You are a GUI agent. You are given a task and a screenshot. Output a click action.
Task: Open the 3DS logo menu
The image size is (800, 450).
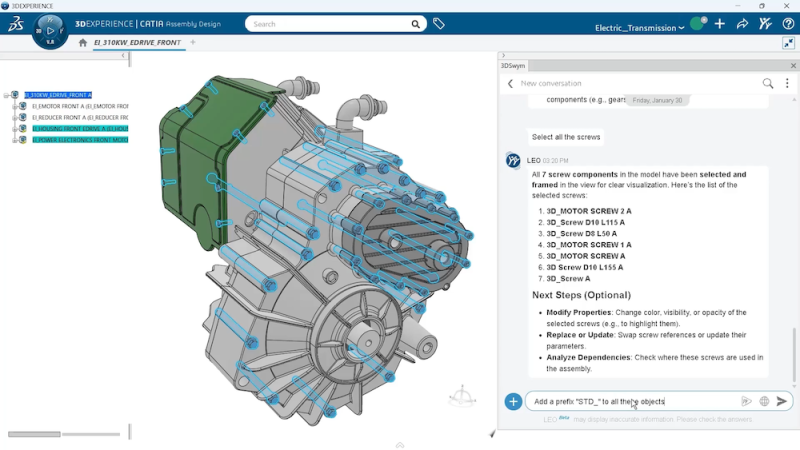(x=16, y=24)
